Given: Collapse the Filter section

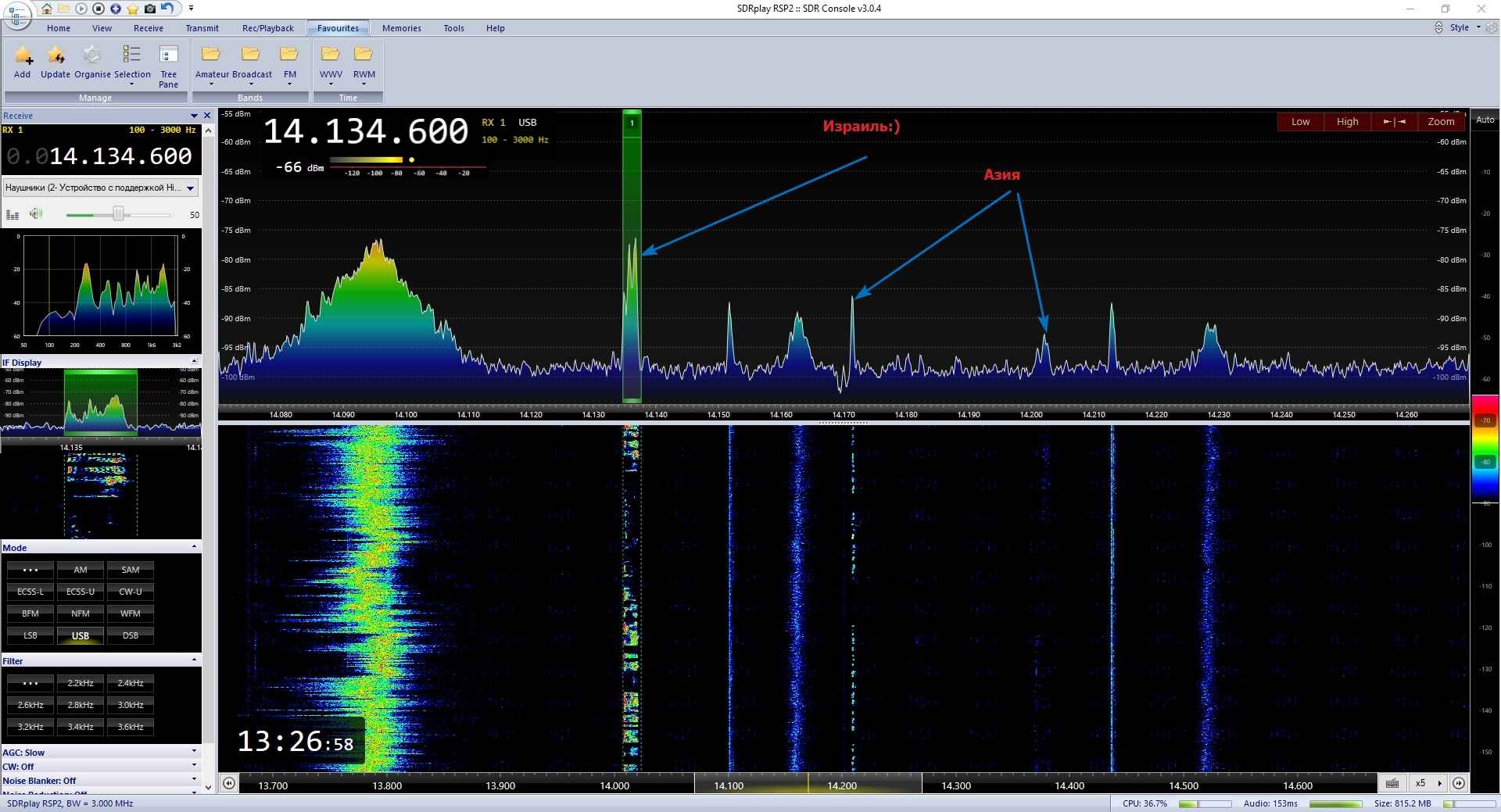Looking at the screenshot, I should (x=194, y=660).
